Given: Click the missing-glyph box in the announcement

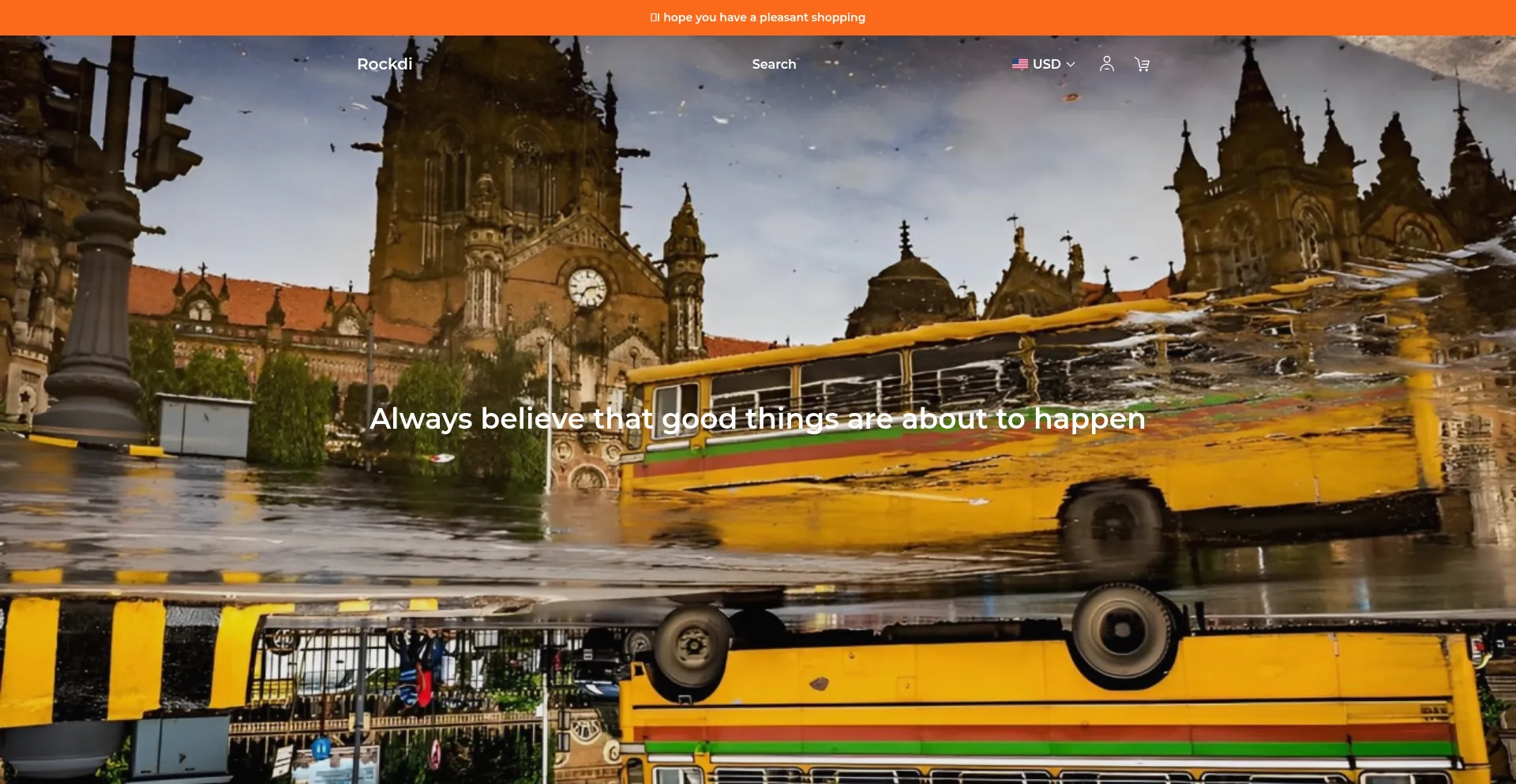Looking at the screenshot, I should (x=654, y=17).
